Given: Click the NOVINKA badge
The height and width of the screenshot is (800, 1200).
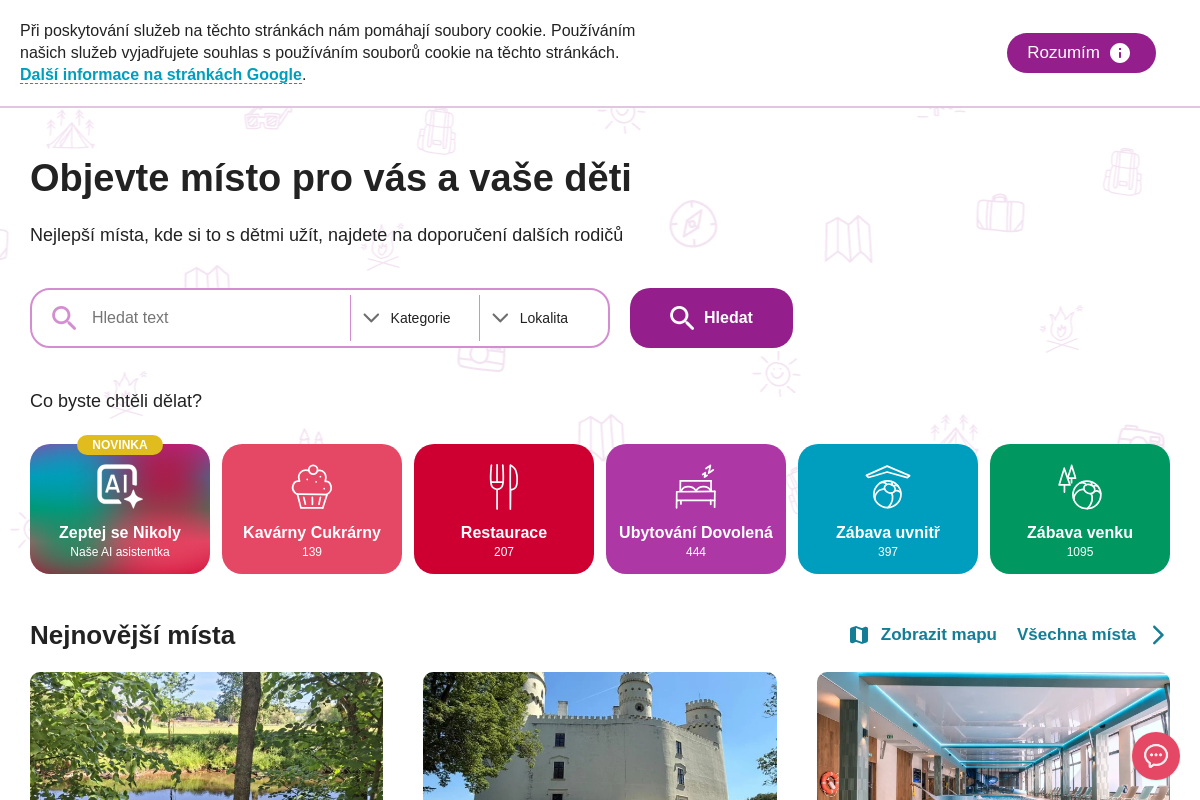Looking at the screenshot, I should (120, 445).
